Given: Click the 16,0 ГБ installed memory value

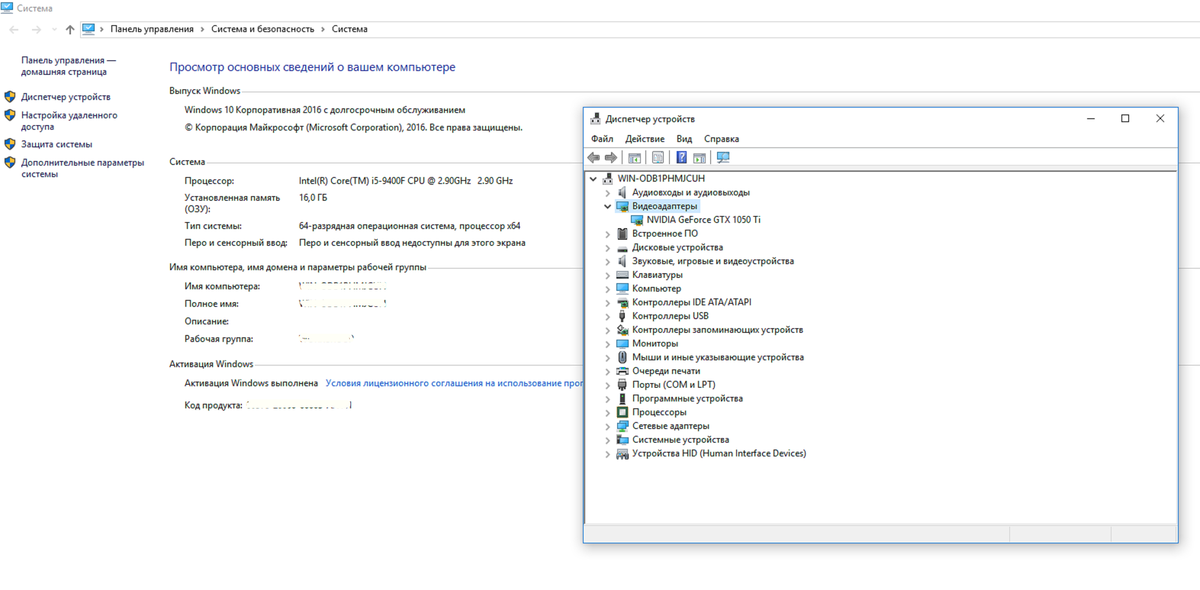Looking at the screenshot, I should [313, 198].
